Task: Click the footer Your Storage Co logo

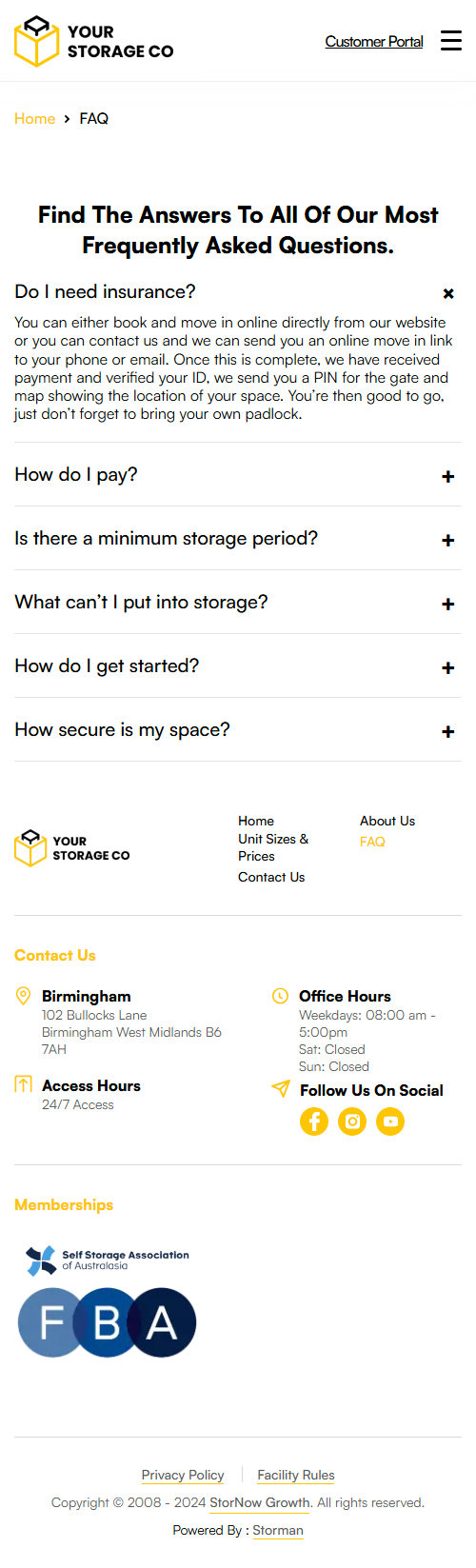Action: point(72,847)
